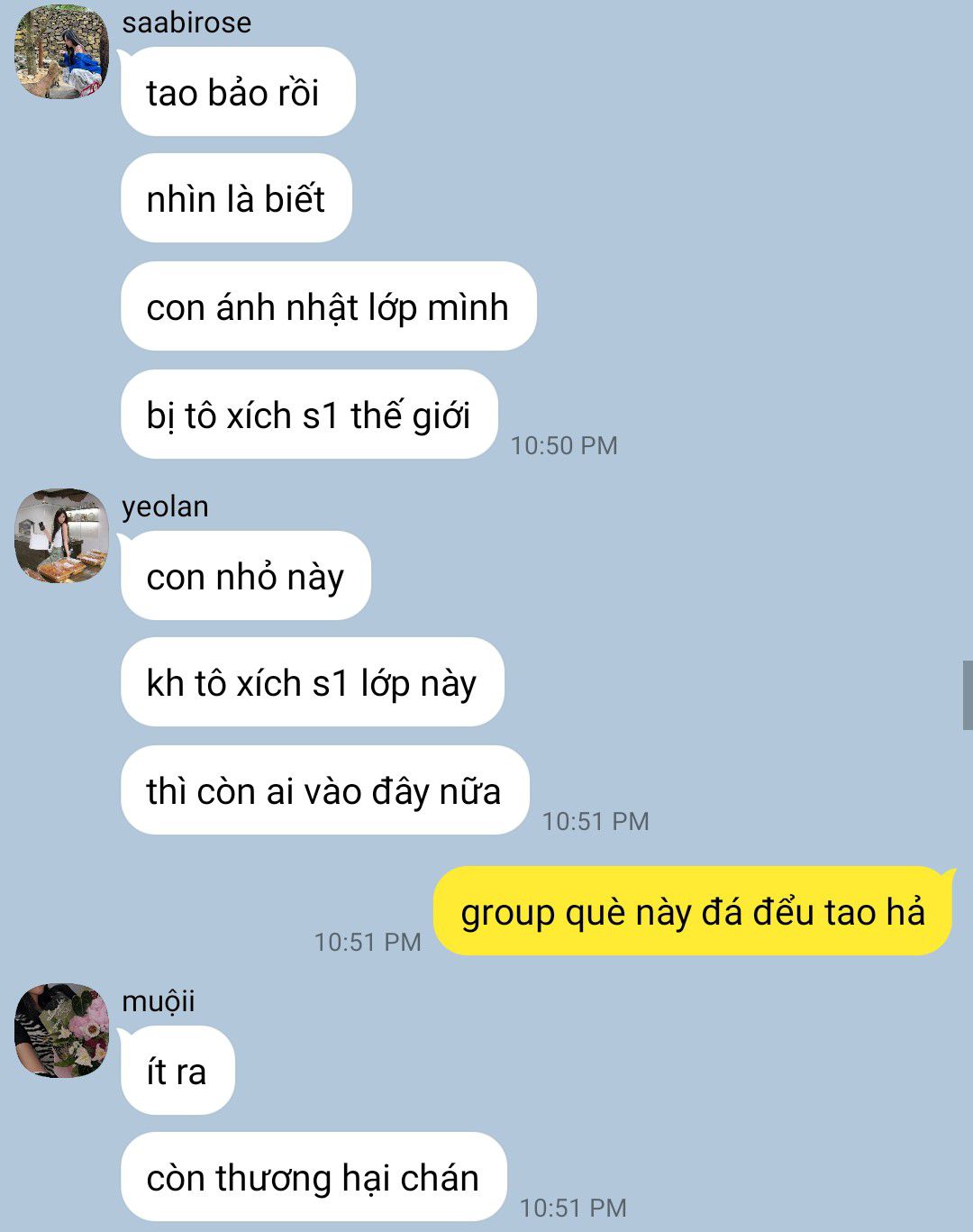Open yeolan's profile avatar
Image resolution: width=973 pixels, height=1232 pixels.
click(x=61, y=536)
